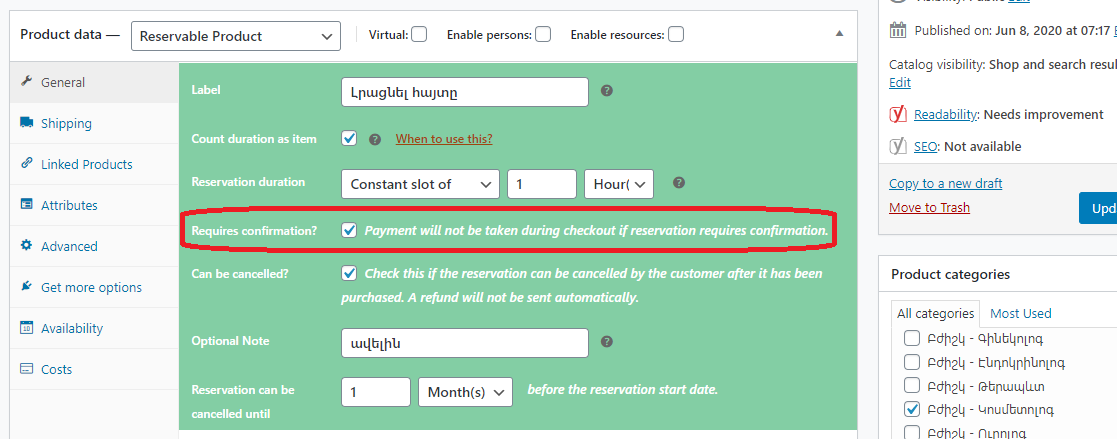
Task: Open the Reservable Product type dropdown
Action: point(236,36)
